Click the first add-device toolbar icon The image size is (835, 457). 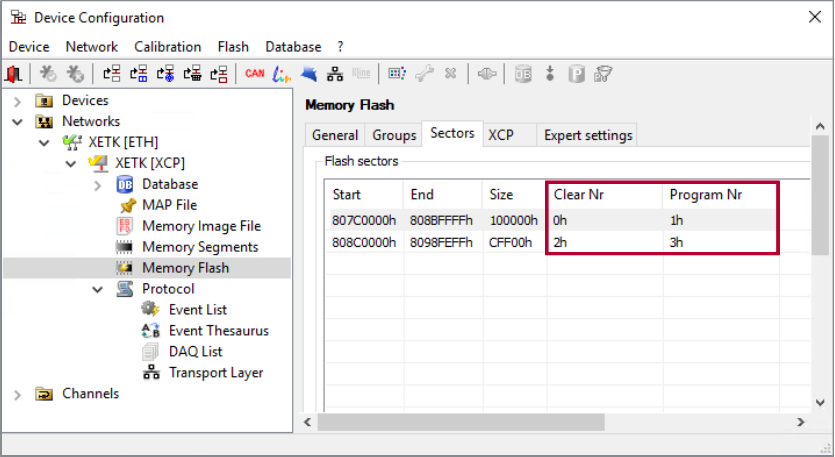coord(112,74)
